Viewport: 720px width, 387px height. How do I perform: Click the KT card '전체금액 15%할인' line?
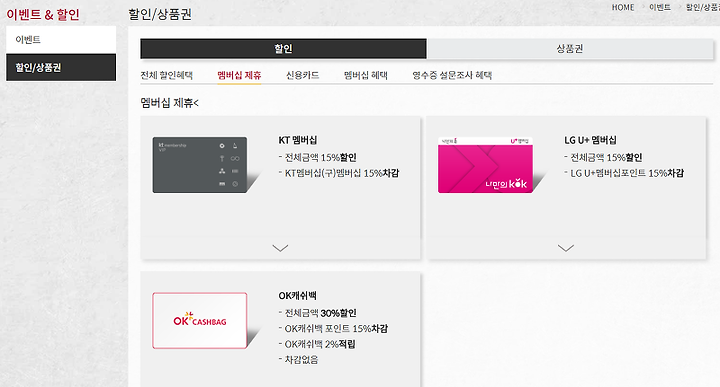pyautogui.click(x=321, y=157)
